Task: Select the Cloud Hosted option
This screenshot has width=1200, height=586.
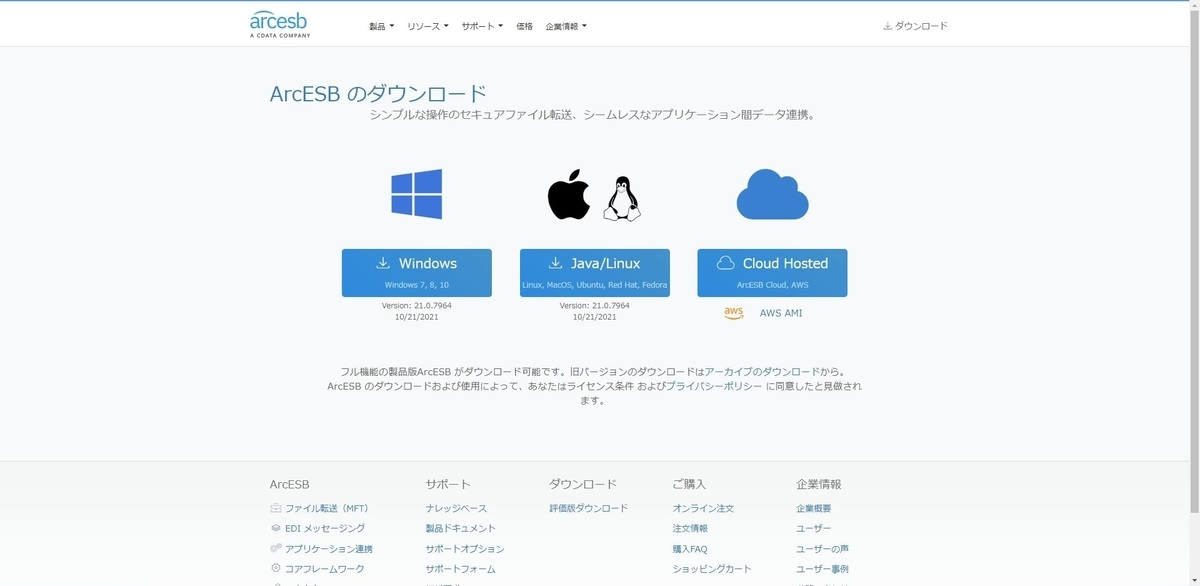Action: [x=772, y=273]
